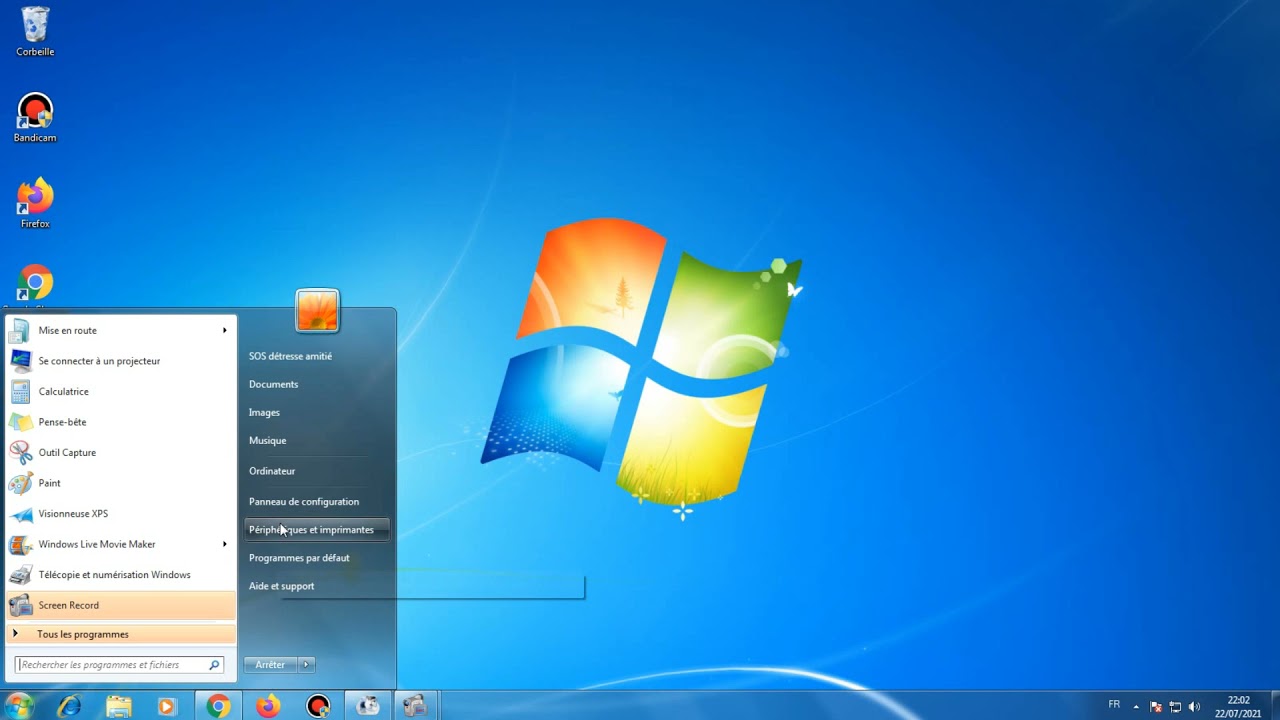Image resolution: width=1280 pixels, height=720 pixels.
Task: Open Action Center flag icon in tray
Action: [x=1156, y=707]
